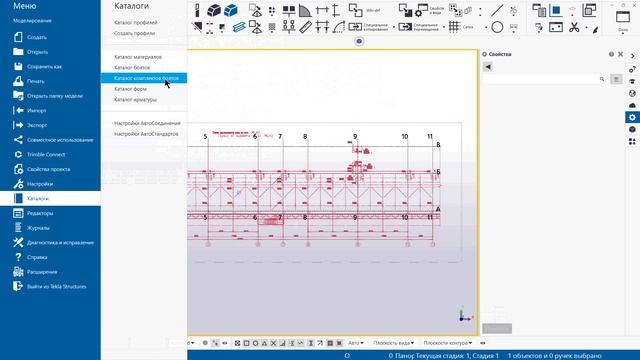Screen dimensions: 640x360
Task: Click the blue square view icon
Action: coord(556,10)
